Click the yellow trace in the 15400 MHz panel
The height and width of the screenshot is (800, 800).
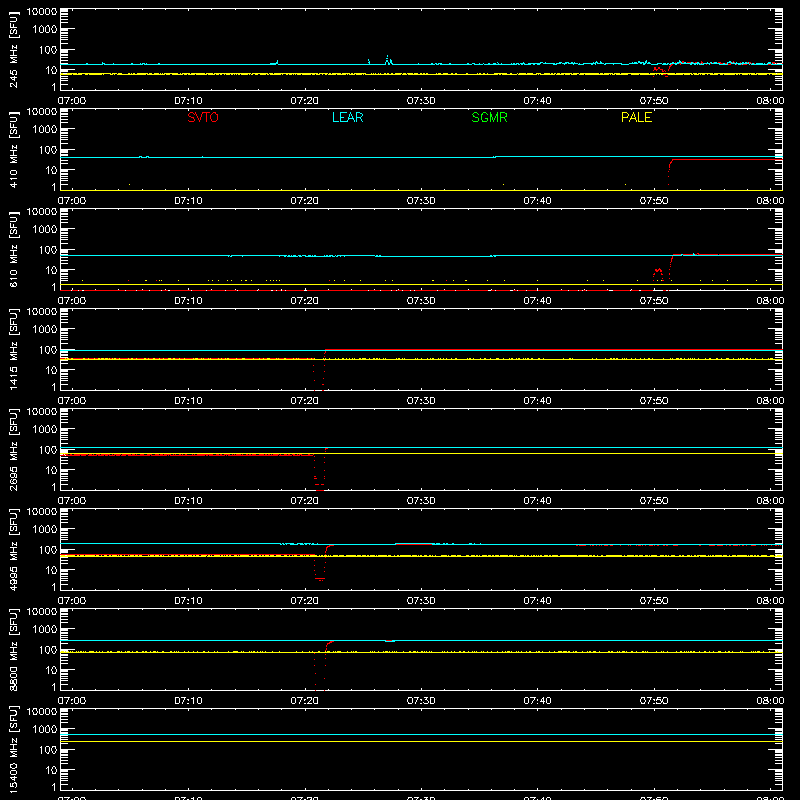421,741
